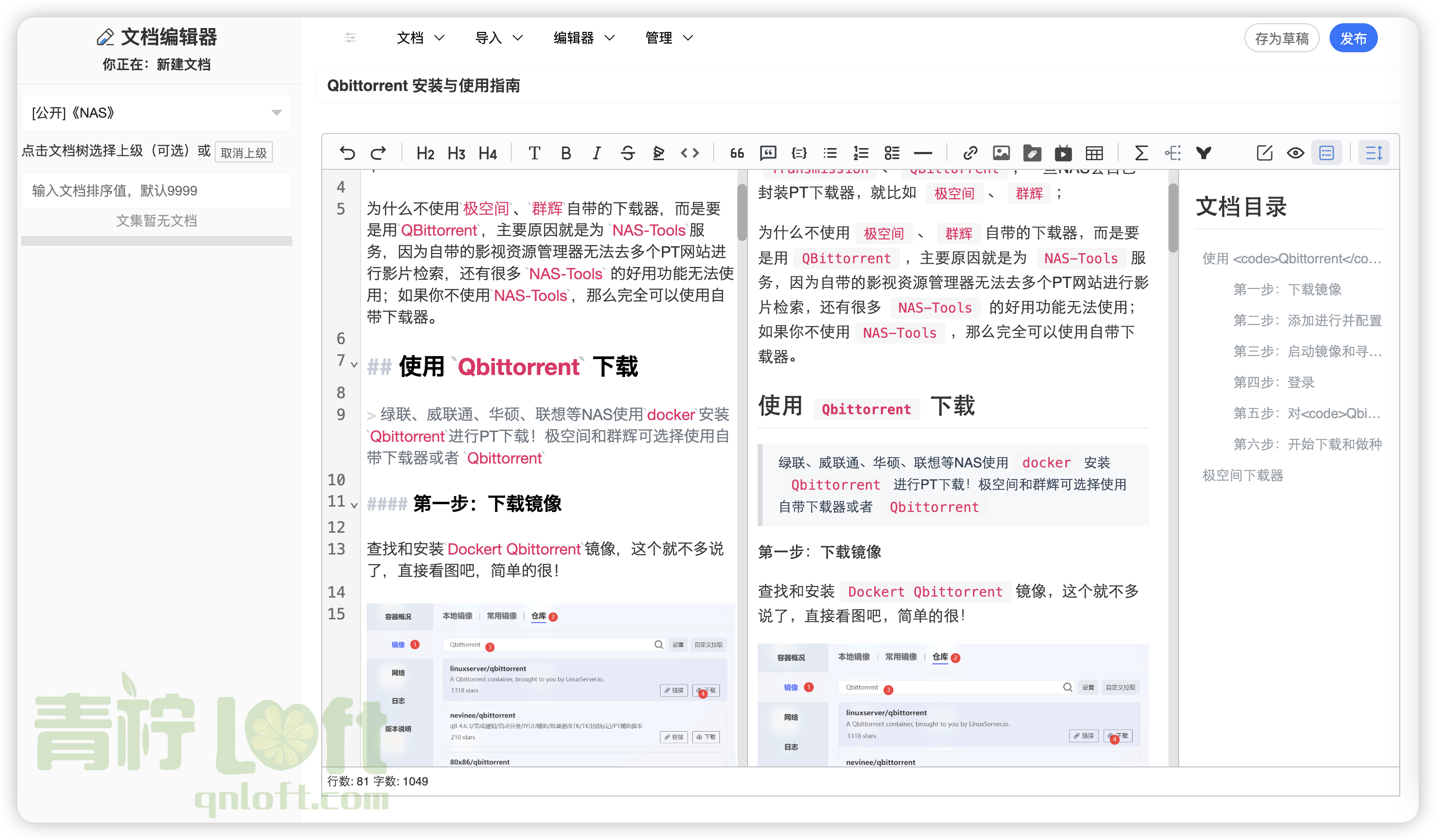Go to outline item 极空间下载器

coord(1243,475)
